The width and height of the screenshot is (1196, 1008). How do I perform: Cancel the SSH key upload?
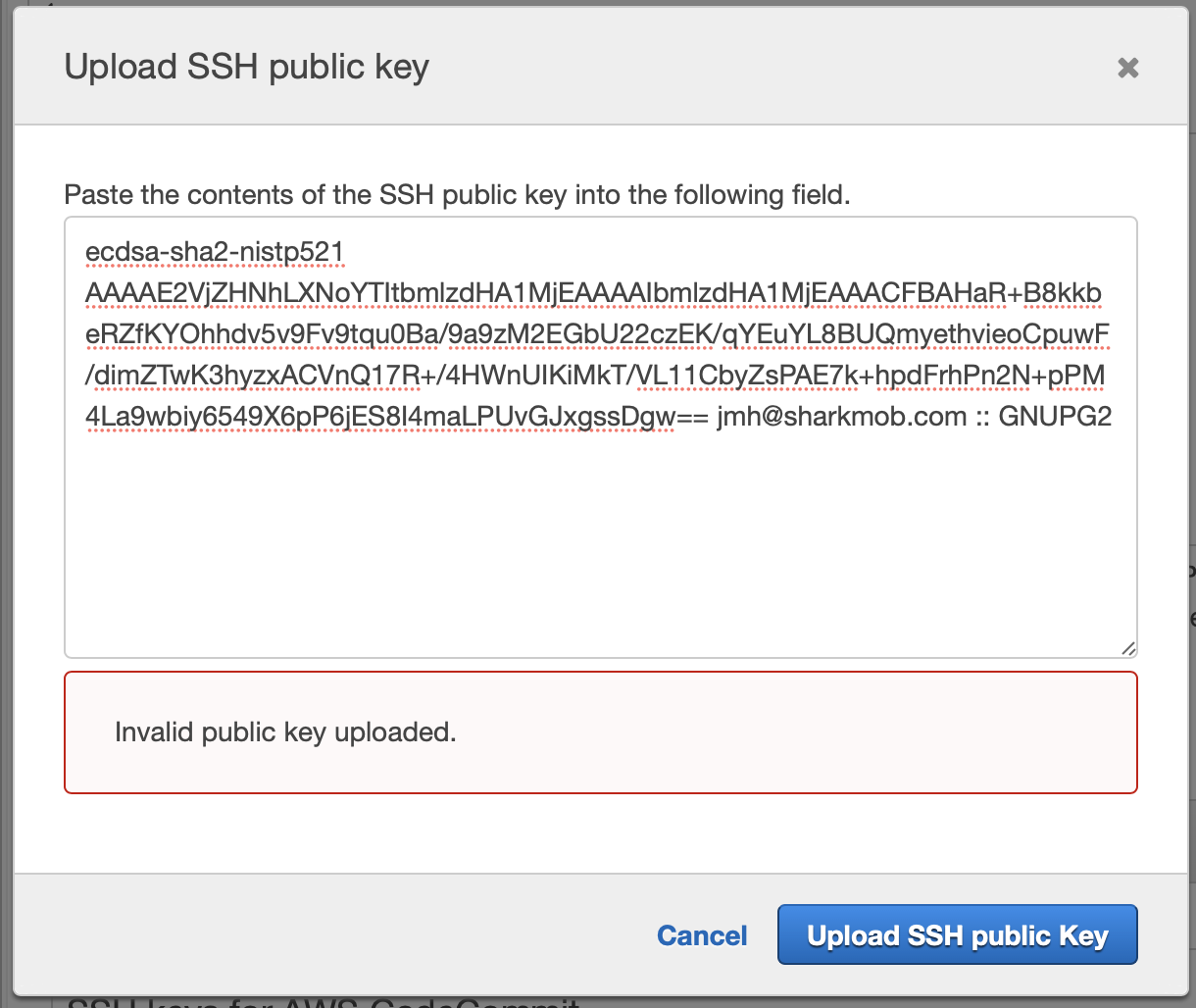pos(702,934)
